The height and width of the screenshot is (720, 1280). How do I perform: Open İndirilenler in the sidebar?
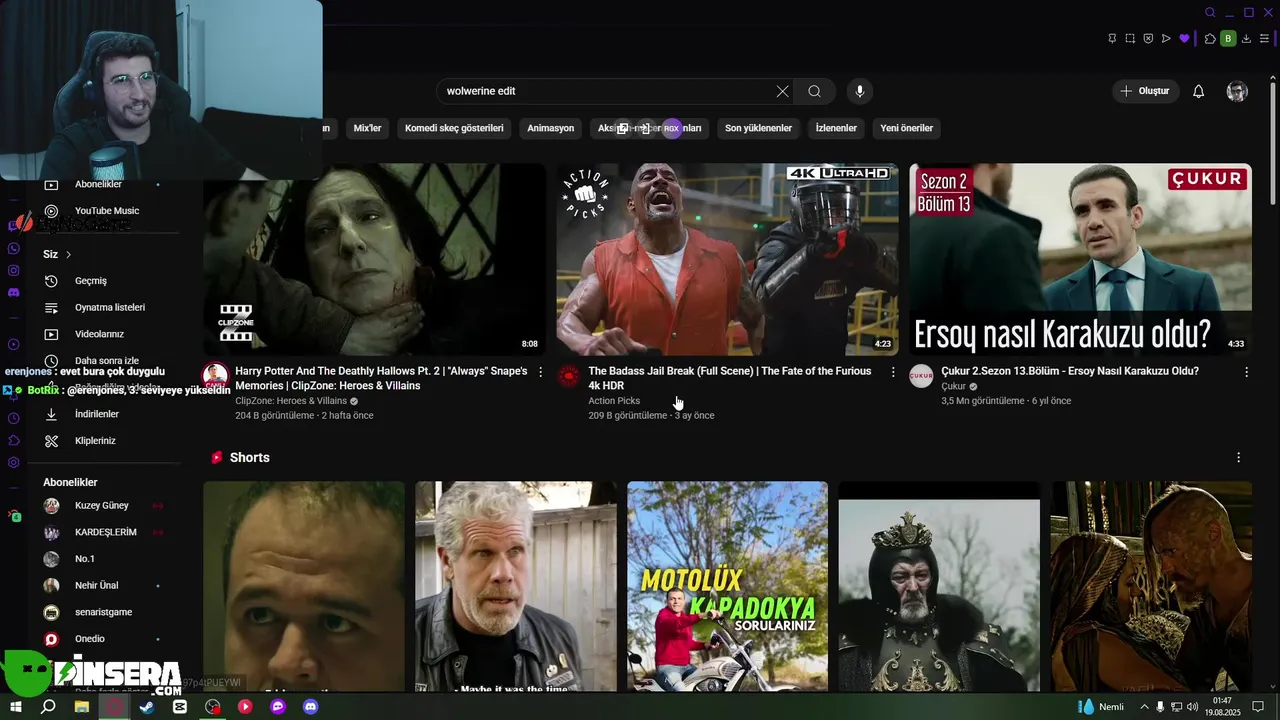click(97, 414)
